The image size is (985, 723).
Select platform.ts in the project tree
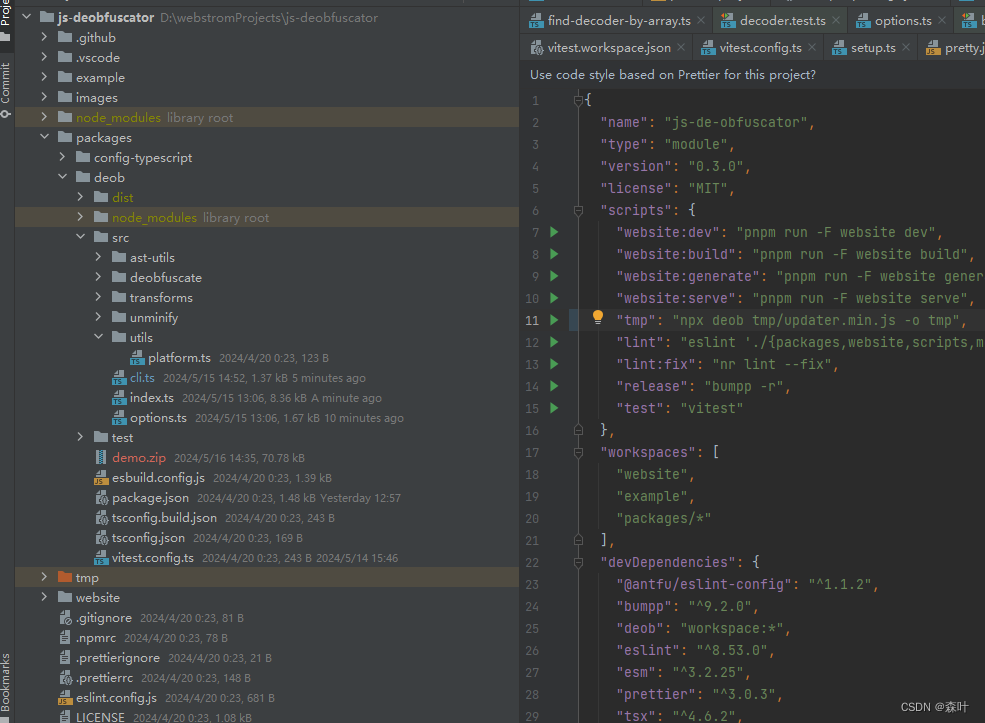180,357
